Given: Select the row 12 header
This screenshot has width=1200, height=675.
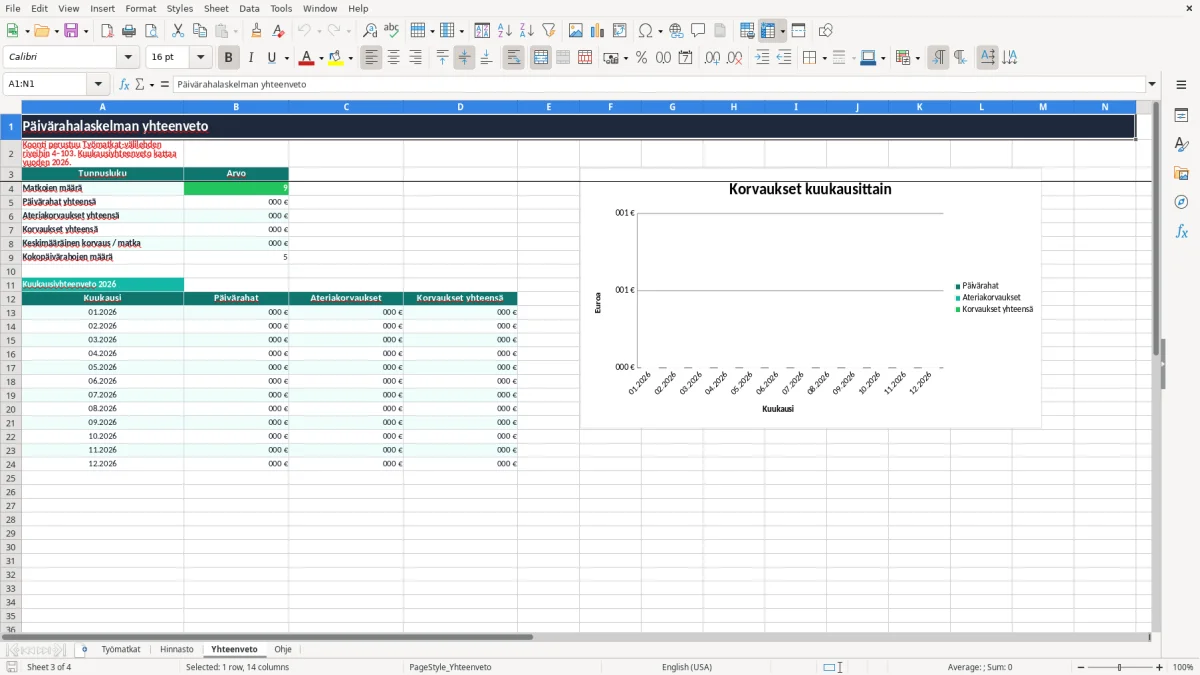Looking at the screenshot, I should 11,298.
